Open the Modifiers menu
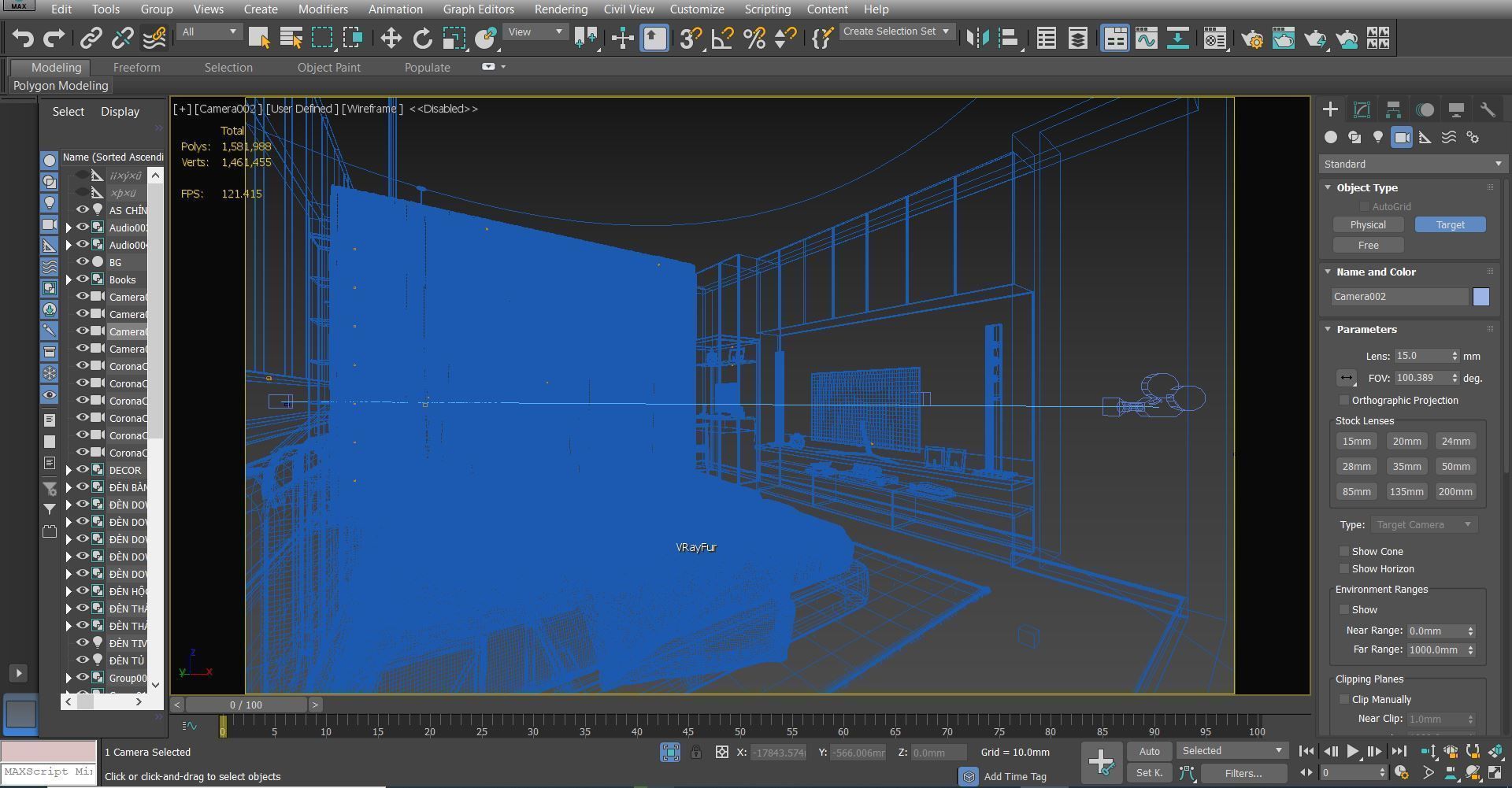1512x788 pixels. pos(323,9)
